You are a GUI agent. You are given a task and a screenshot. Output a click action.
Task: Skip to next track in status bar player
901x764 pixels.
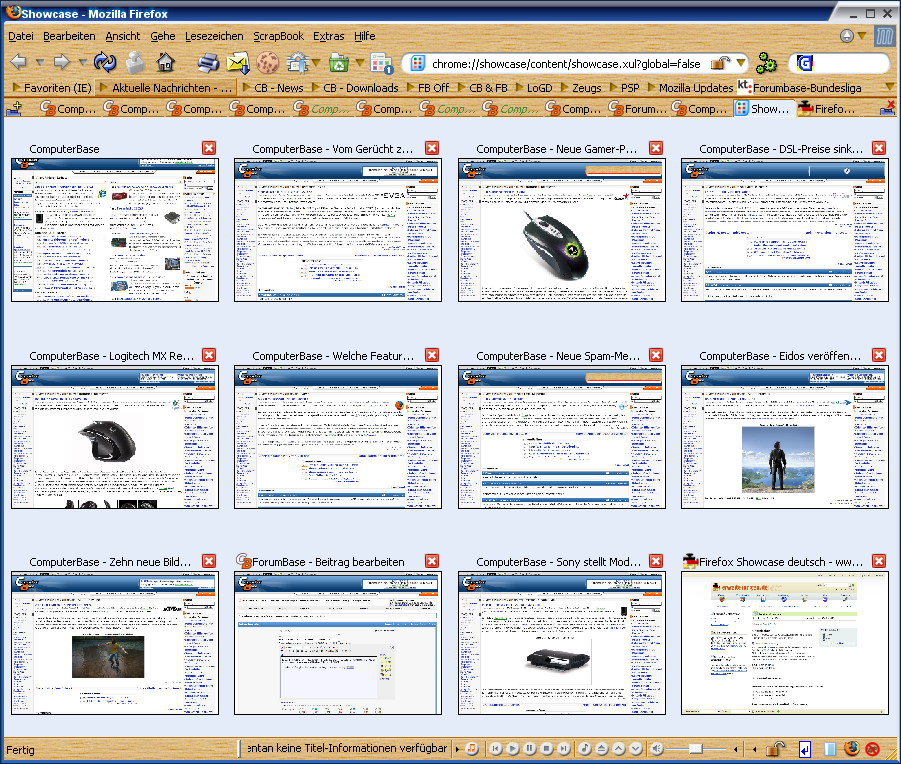(564, 748)
